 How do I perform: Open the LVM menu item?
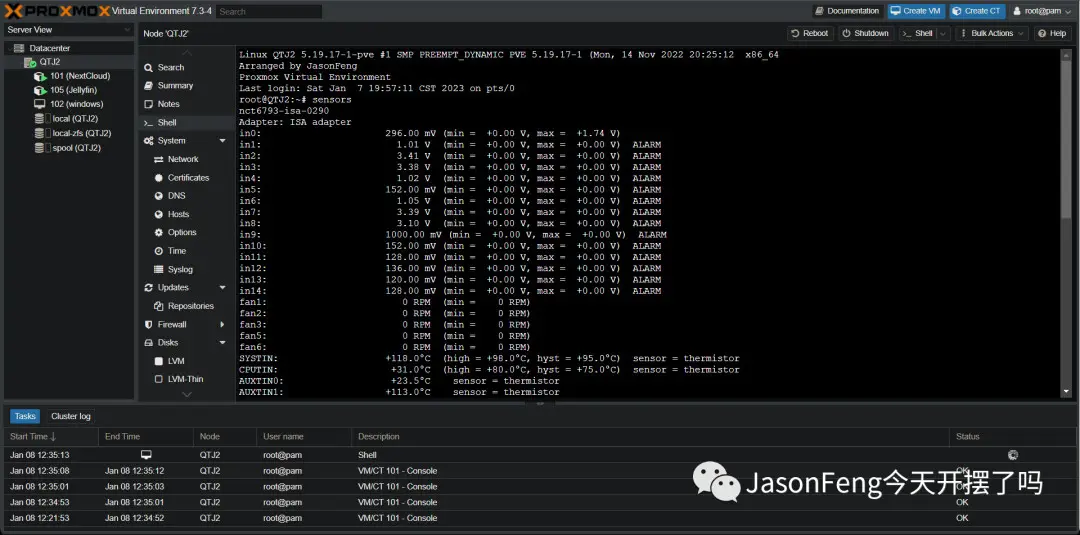(x=176, y=361)
